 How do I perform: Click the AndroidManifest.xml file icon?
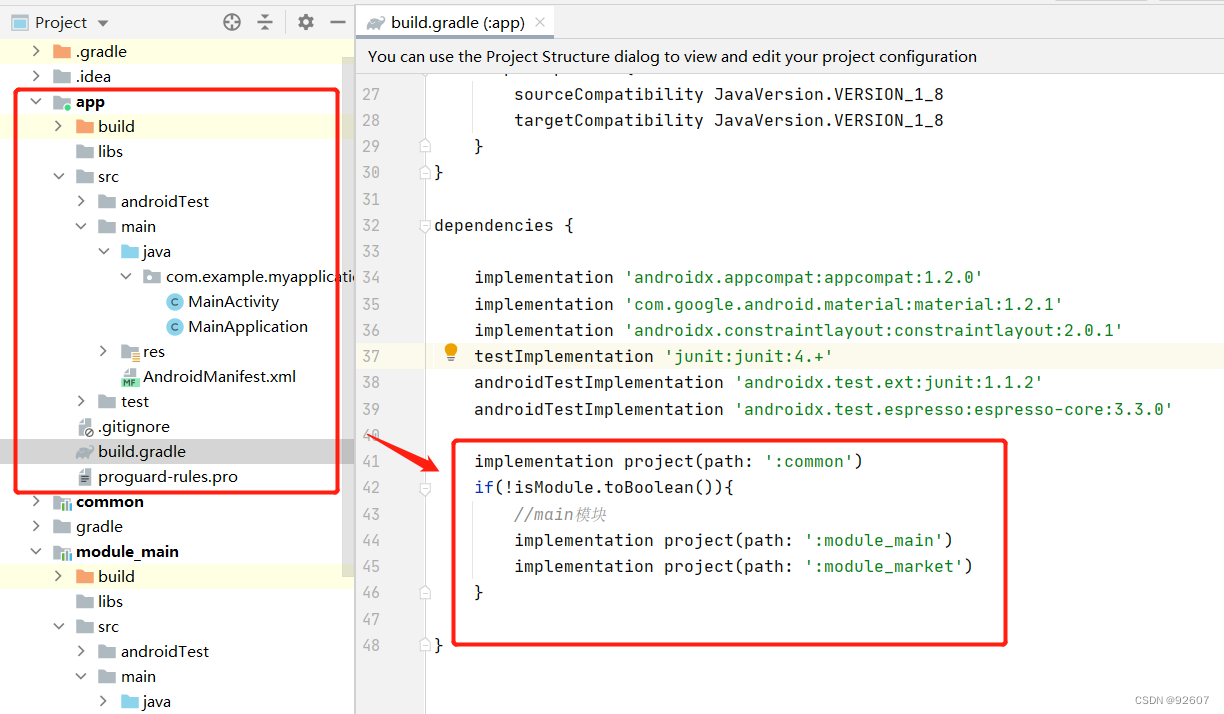130,377
